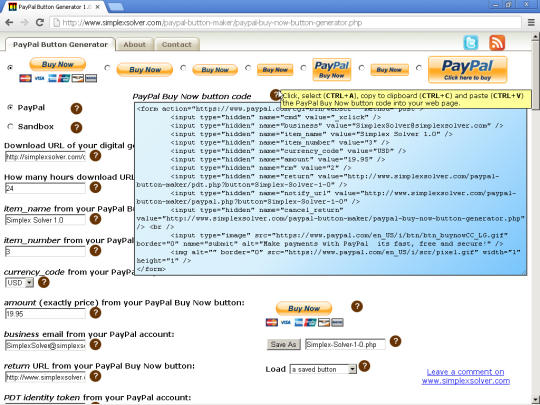
Task: Click help icon beside amount field 19.95
Action: tap(95, 313)
